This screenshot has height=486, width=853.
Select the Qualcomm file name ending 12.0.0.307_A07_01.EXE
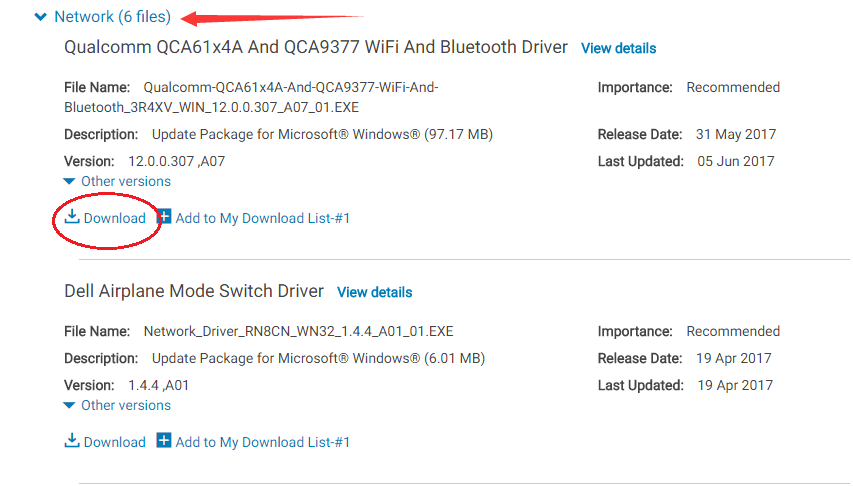click(251, 97)
